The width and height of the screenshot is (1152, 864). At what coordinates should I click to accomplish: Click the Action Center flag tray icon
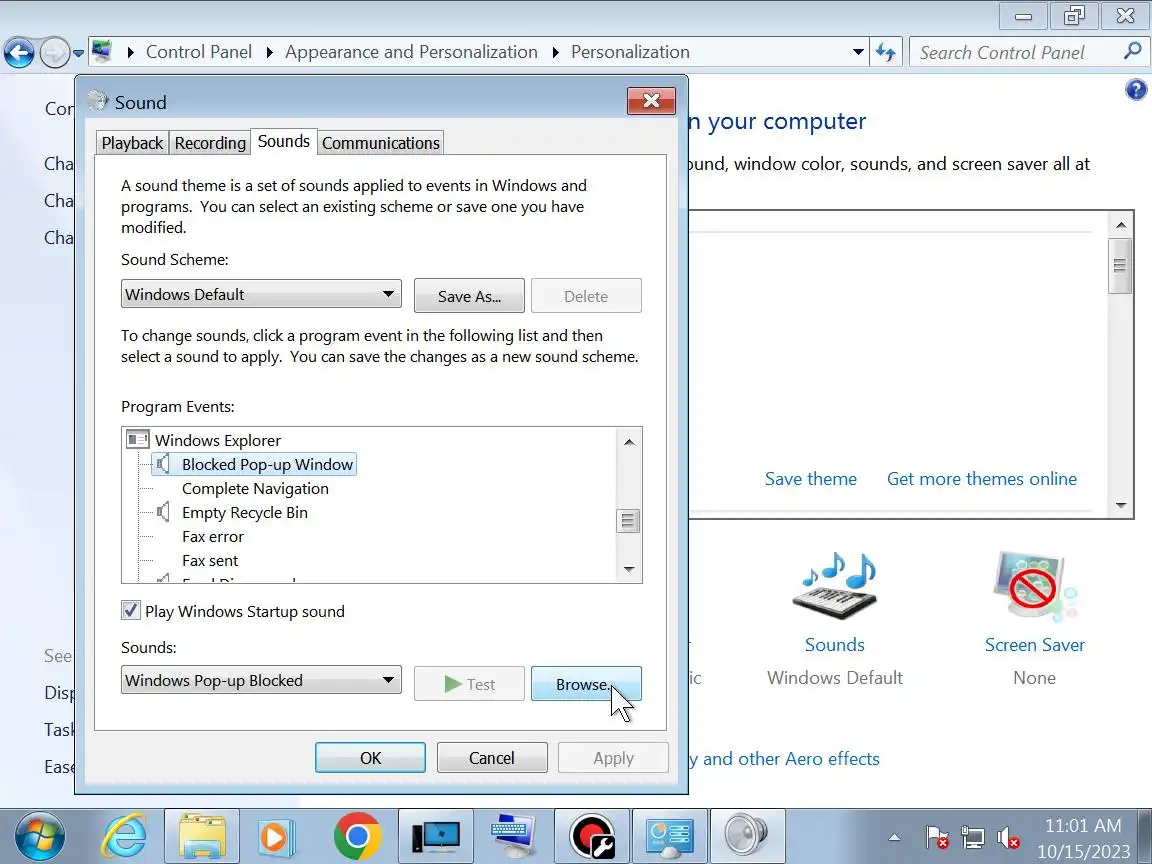pyautogui.click(x=936, y=837)
